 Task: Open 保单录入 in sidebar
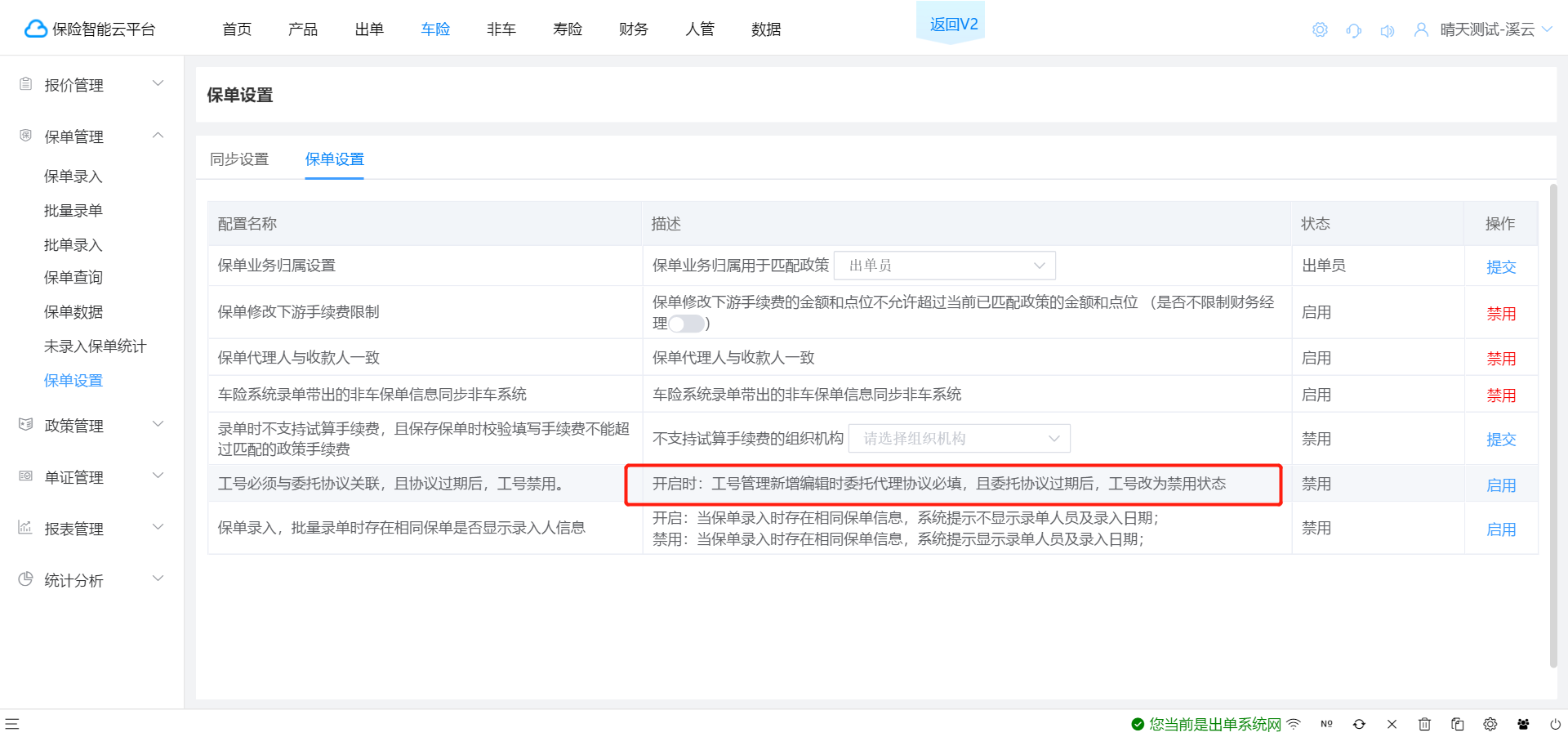click(x=73, y=176)
